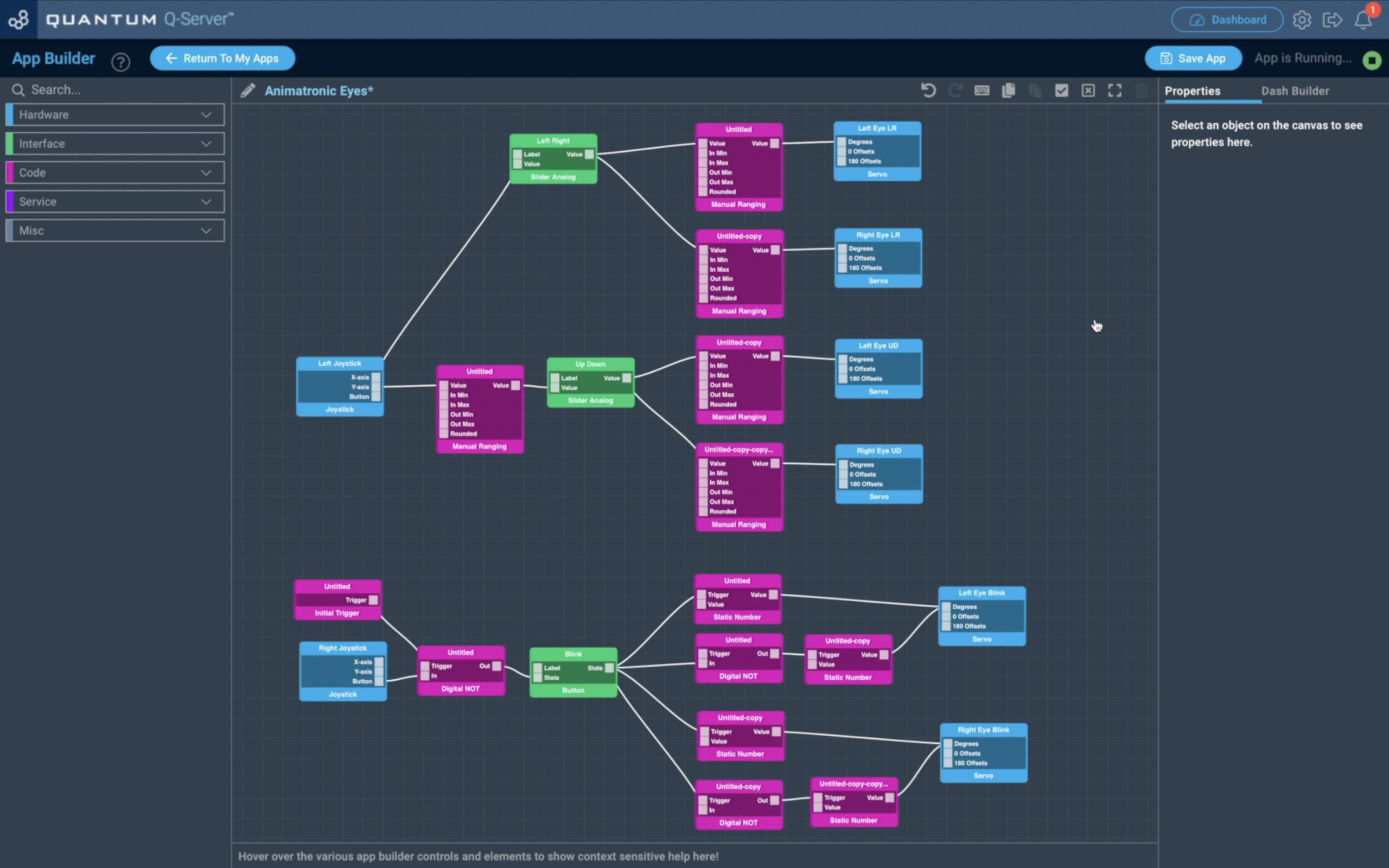Screen dimensions: 1389x868
Task: Click the copy icon in canvas toolbar
Action: point(1009,91)
